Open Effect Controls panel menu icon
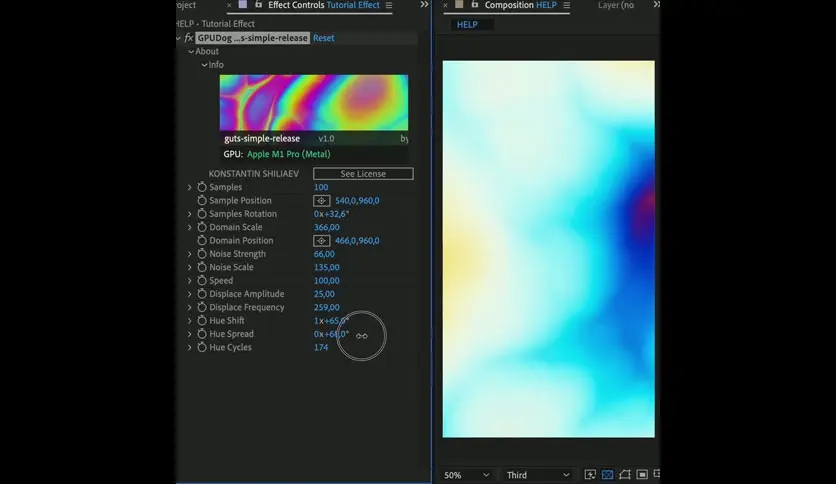 (x=389, y=5)
